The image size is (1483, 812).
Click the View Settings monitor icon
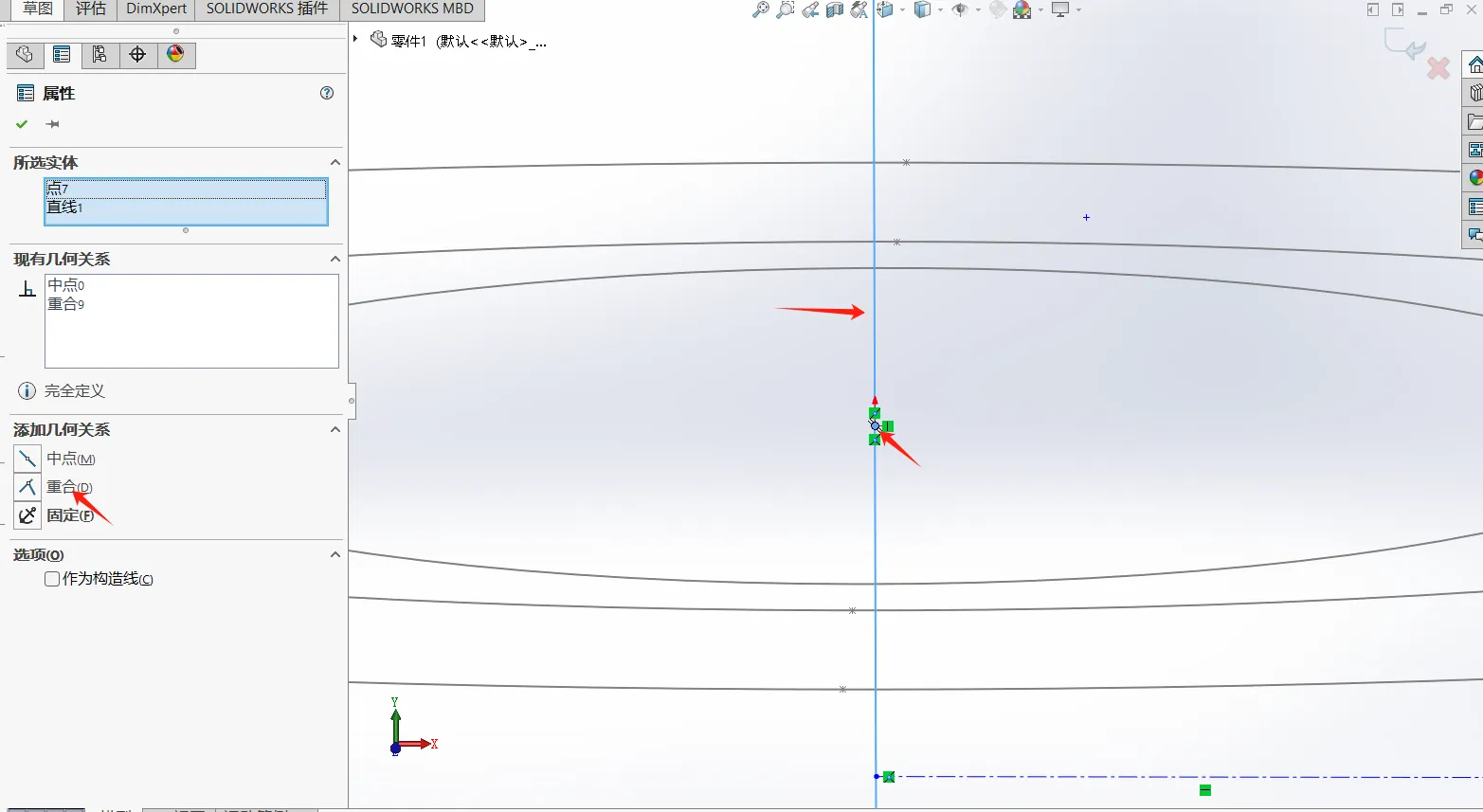point(1060,9)
